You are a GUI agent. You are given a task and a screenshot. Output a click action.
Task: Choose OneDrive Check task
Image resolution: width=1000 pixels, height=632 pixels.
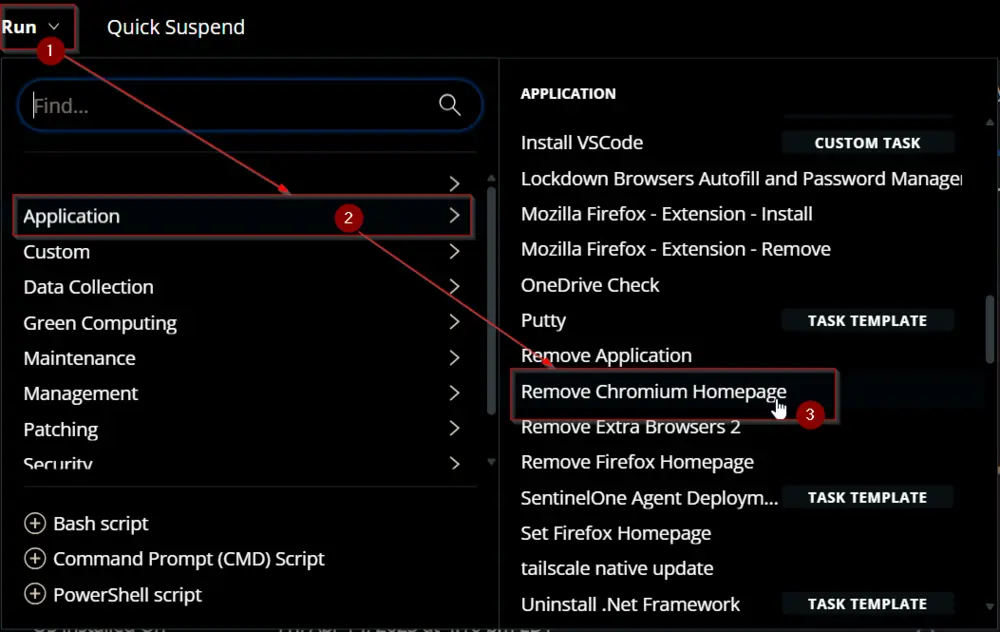pyautogui.click(x=590, y=285)
